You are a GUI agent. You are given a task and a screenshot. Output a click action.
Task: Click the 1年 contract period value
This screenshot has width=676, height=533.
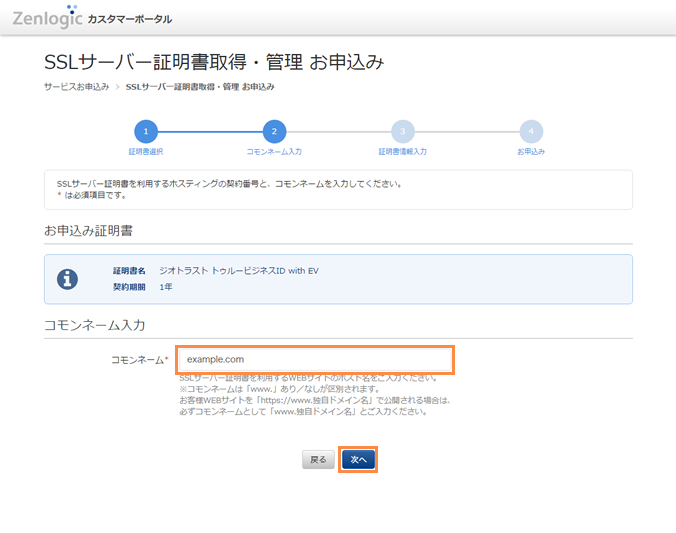point(166,287)
